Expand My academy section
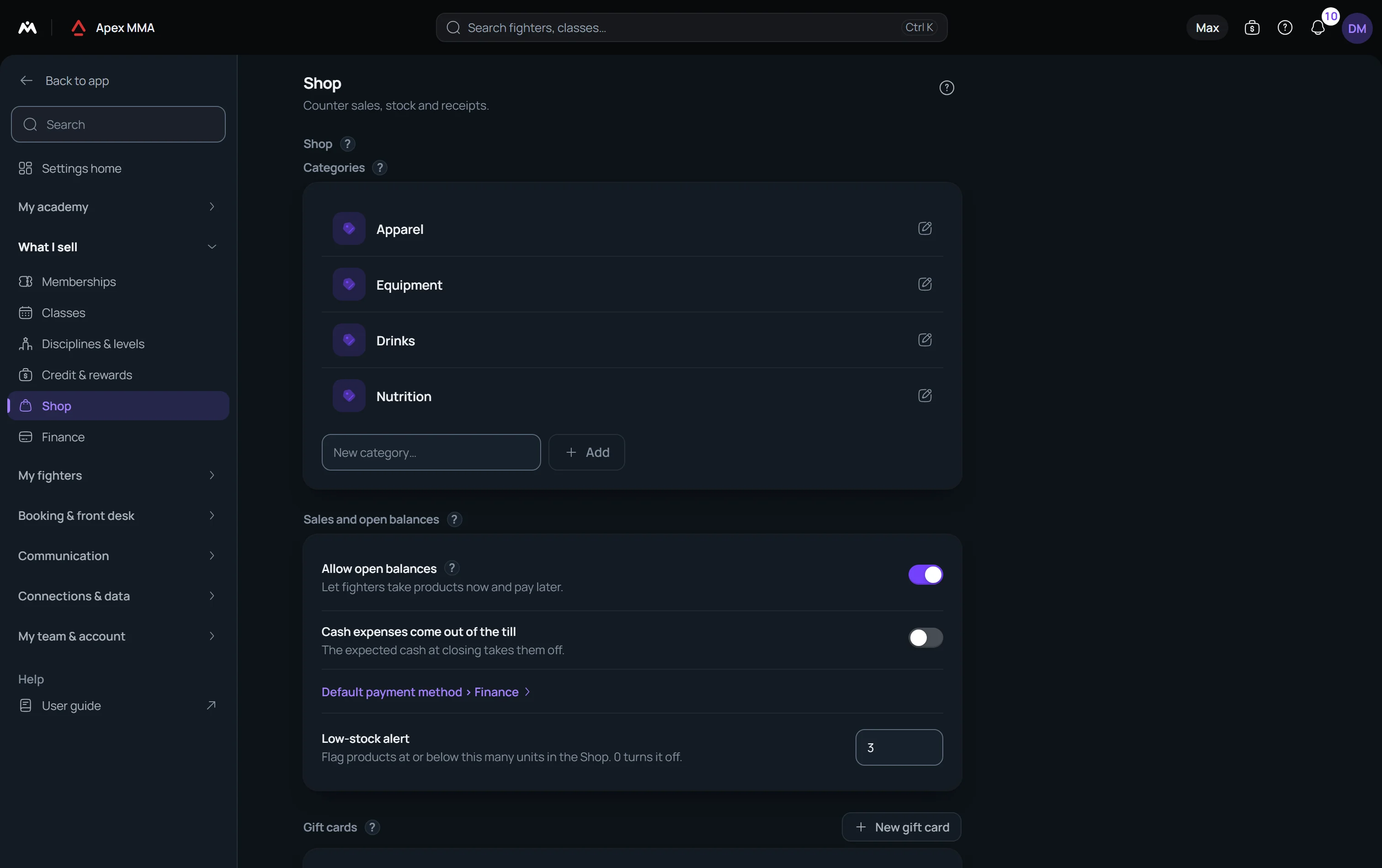This screenshot has width=1382, height=868. 118,206
